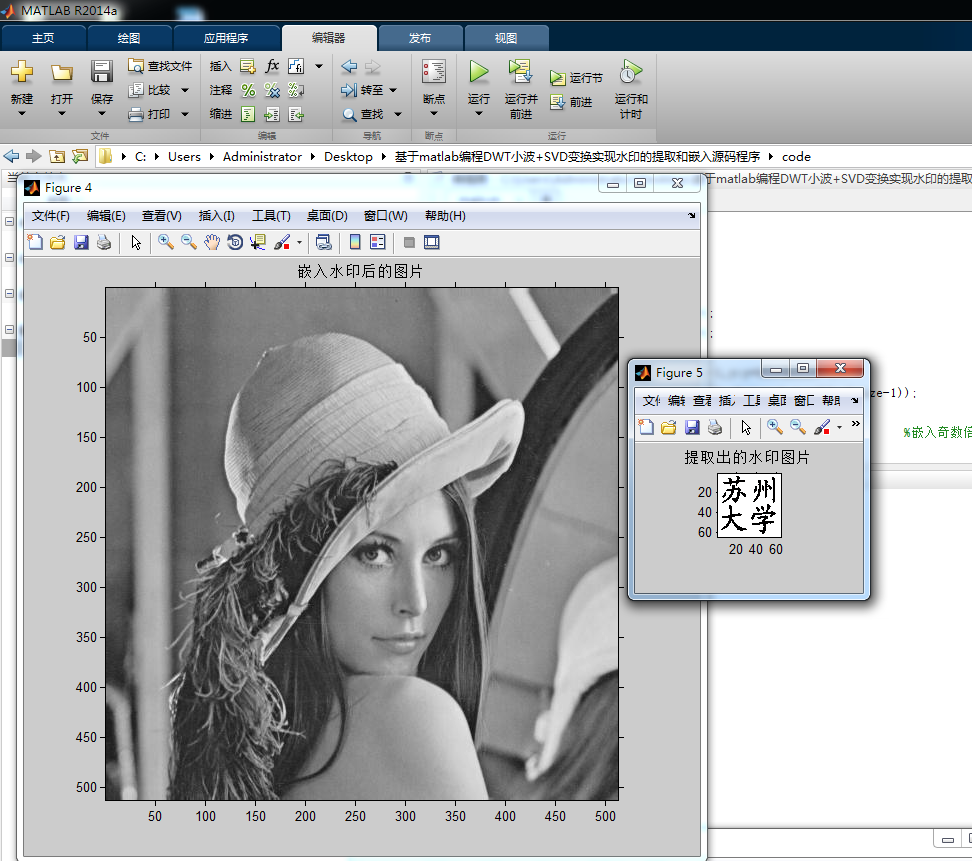
Task: Click the Lena image in Figure 4
Action: [x=362, y=544]
